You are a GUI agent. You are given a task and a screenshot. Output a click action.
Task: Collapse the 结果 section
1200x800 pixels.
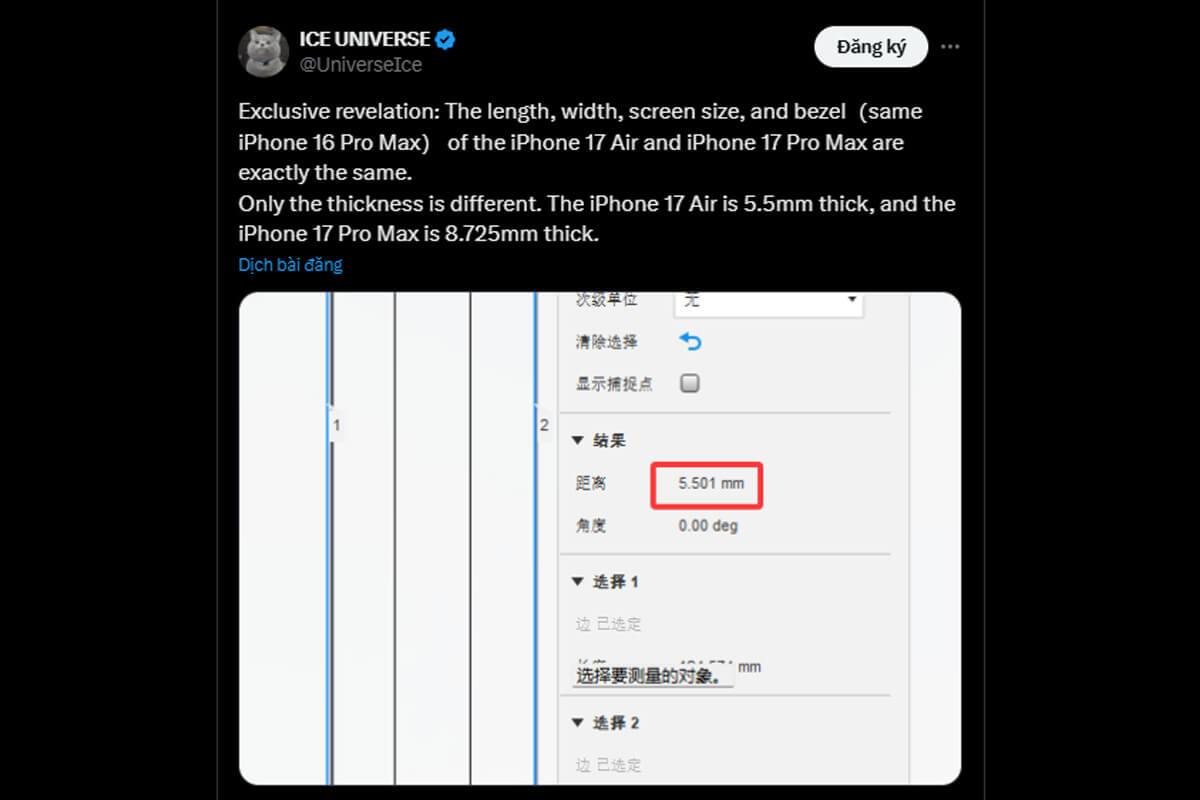click(x=578, y=441)
